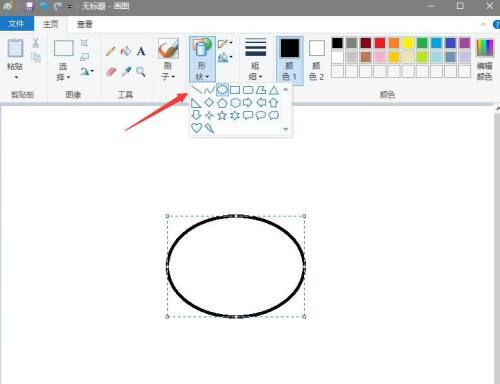Pick the Right triangle shape
Viewport: 500px width, 384px height.
click(196, 103)
